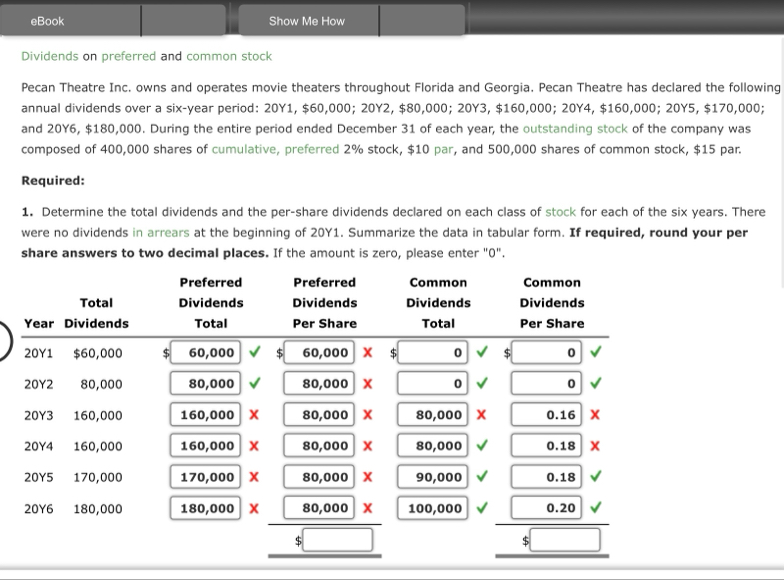Edit 20Y1 Preferred Dividends Per Share field
The image size is (784, 580).
click(319, 352)
